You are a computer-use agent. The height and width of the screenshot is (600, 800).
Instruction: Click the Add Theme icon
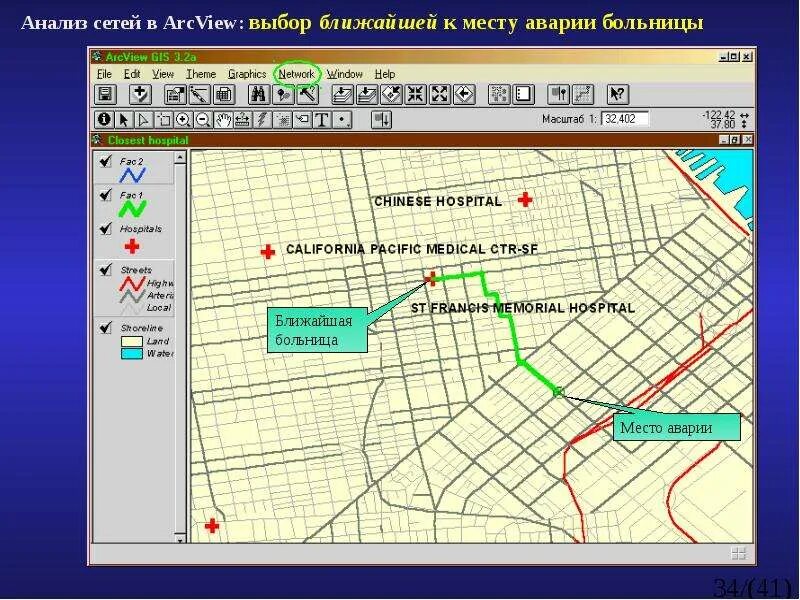[x=140, y=94]
